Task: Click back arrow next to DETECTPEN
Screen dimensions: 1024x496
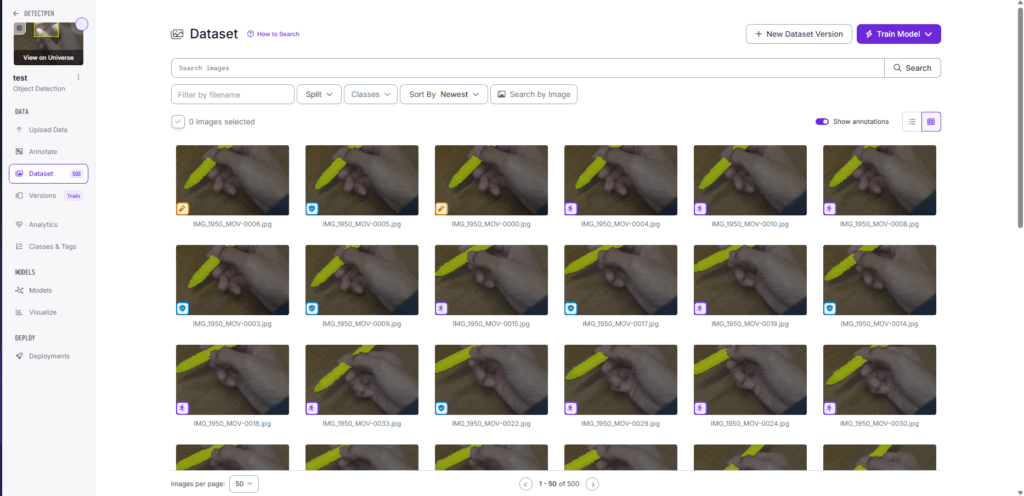Action: (16, 13)
